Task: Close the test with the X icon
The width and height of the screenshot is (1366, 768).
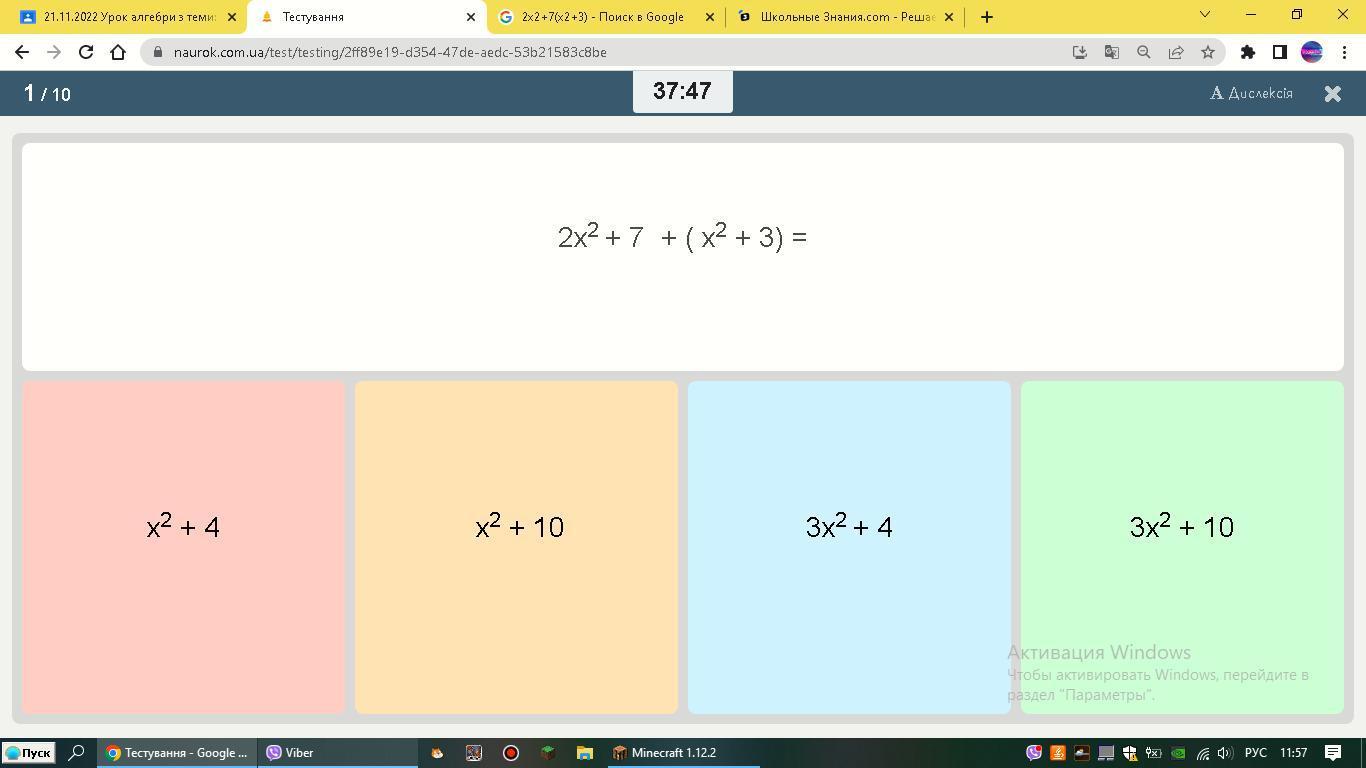Action: (1332, 93)
